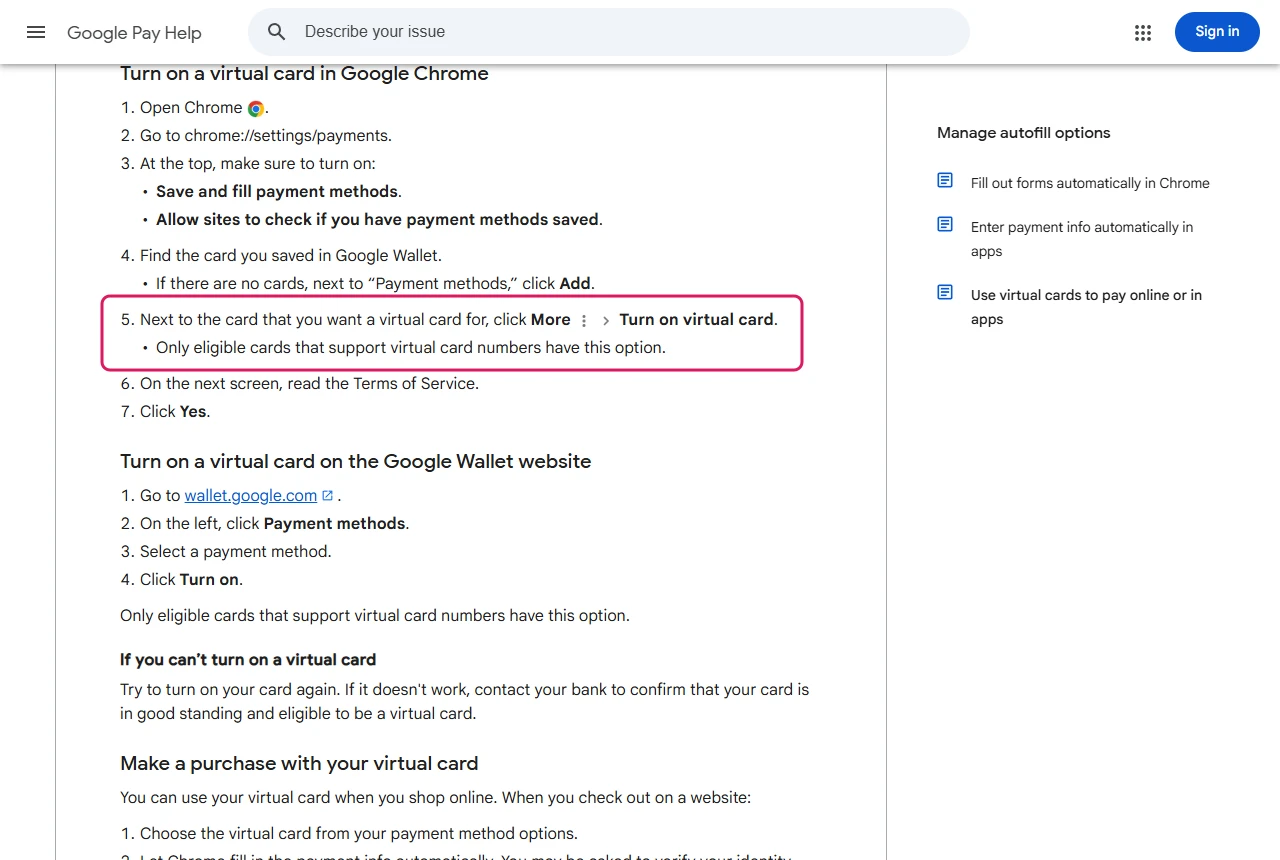Click the subheading If you can't turn on a virtual card
Screen dimensions: 1280x860
(248, 659)
